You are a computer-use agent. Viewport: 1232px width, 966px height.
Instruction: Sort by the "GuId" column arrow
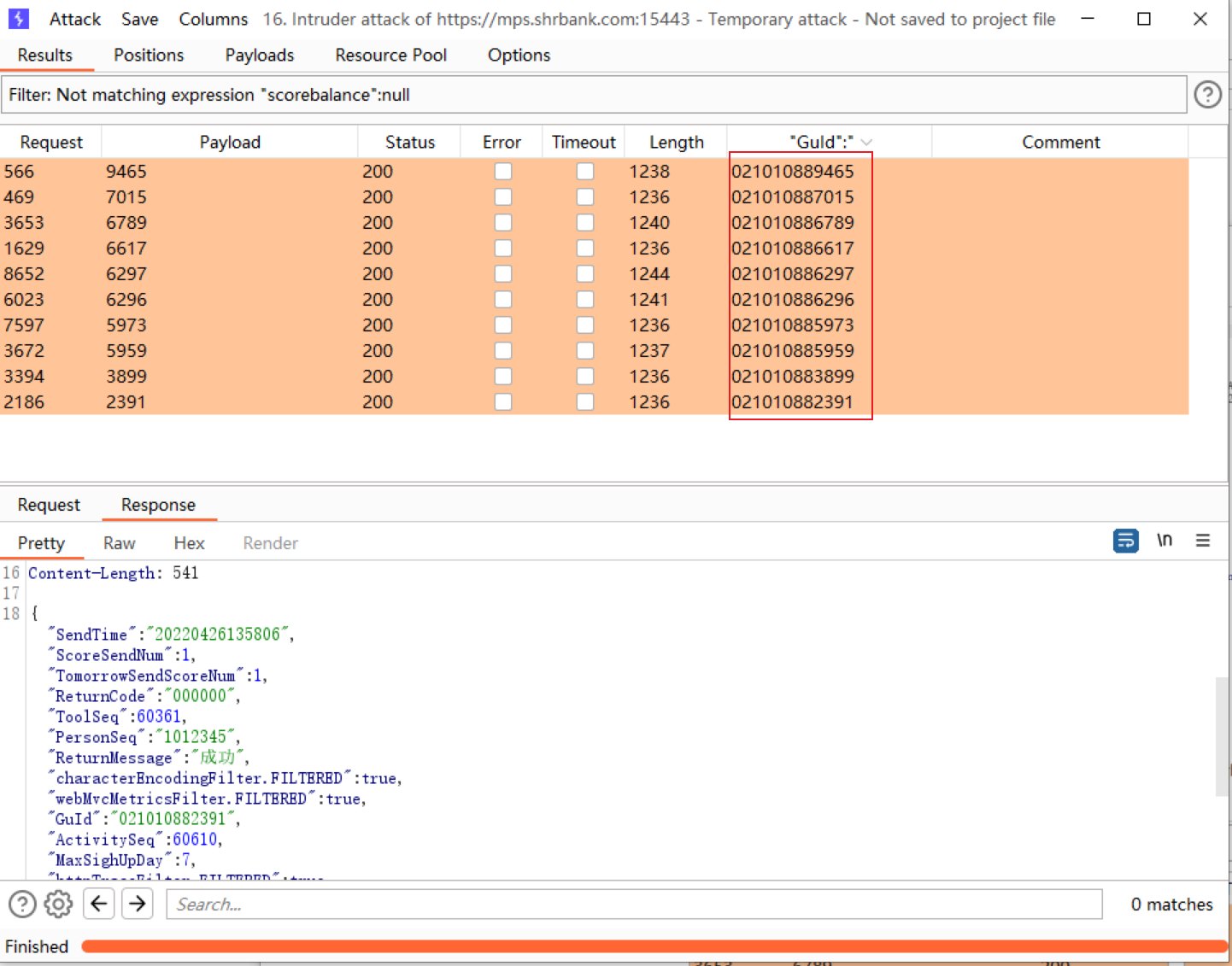tap(866, 143)
